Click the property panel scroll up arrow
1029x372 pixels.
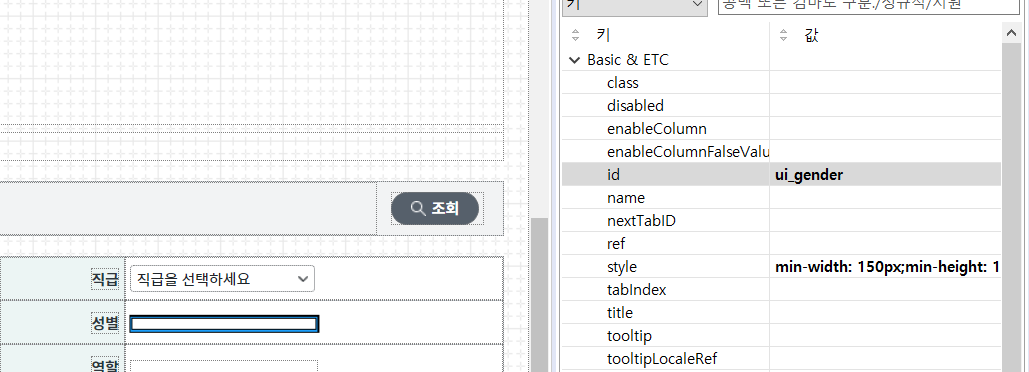[x=1011, y=32]
